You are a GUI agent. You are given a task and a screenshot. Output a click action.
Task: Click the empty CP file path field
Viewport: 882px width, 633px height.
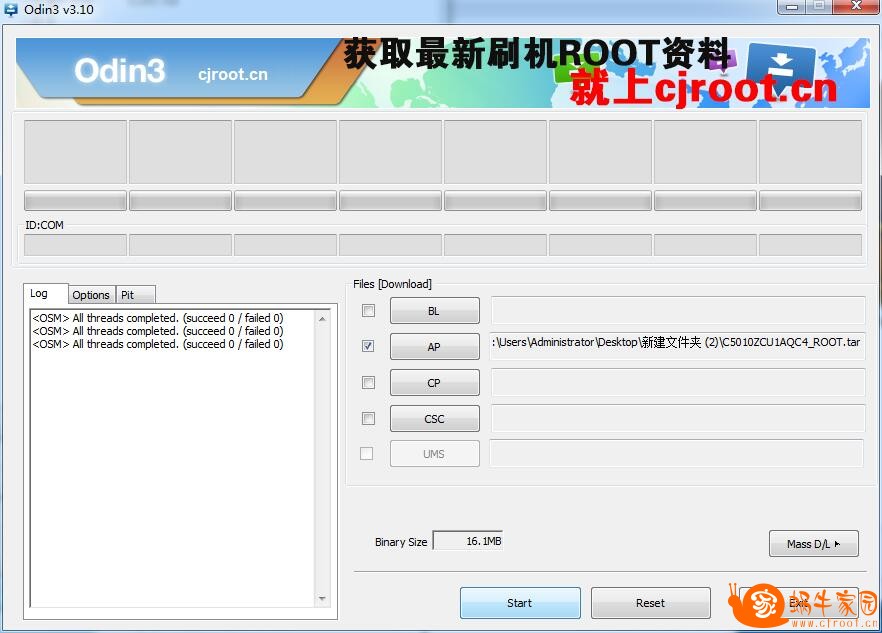coord(678,383)
